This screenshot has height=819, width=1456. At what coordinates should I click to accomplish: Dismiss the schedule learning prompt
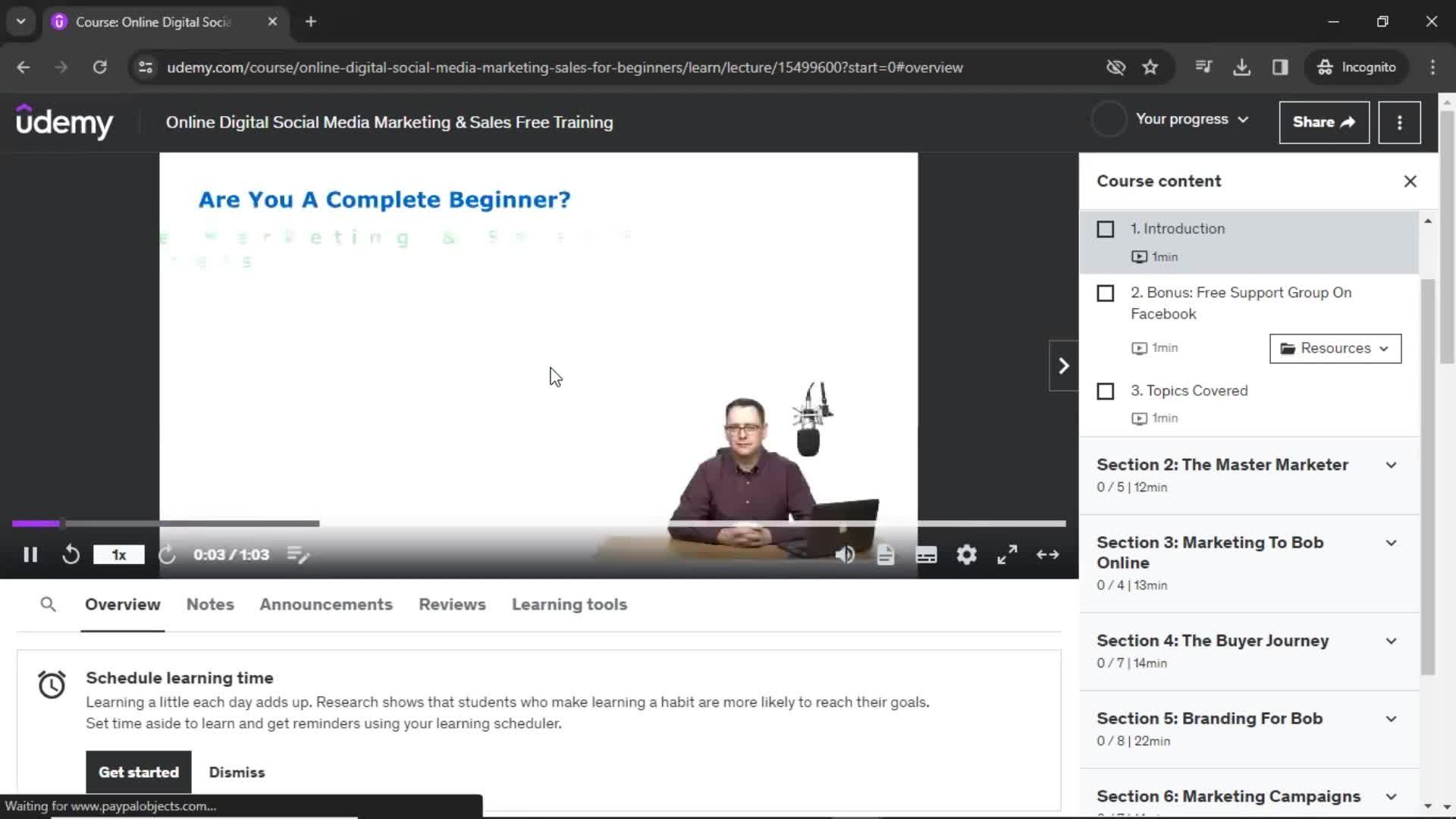(237, 772)
